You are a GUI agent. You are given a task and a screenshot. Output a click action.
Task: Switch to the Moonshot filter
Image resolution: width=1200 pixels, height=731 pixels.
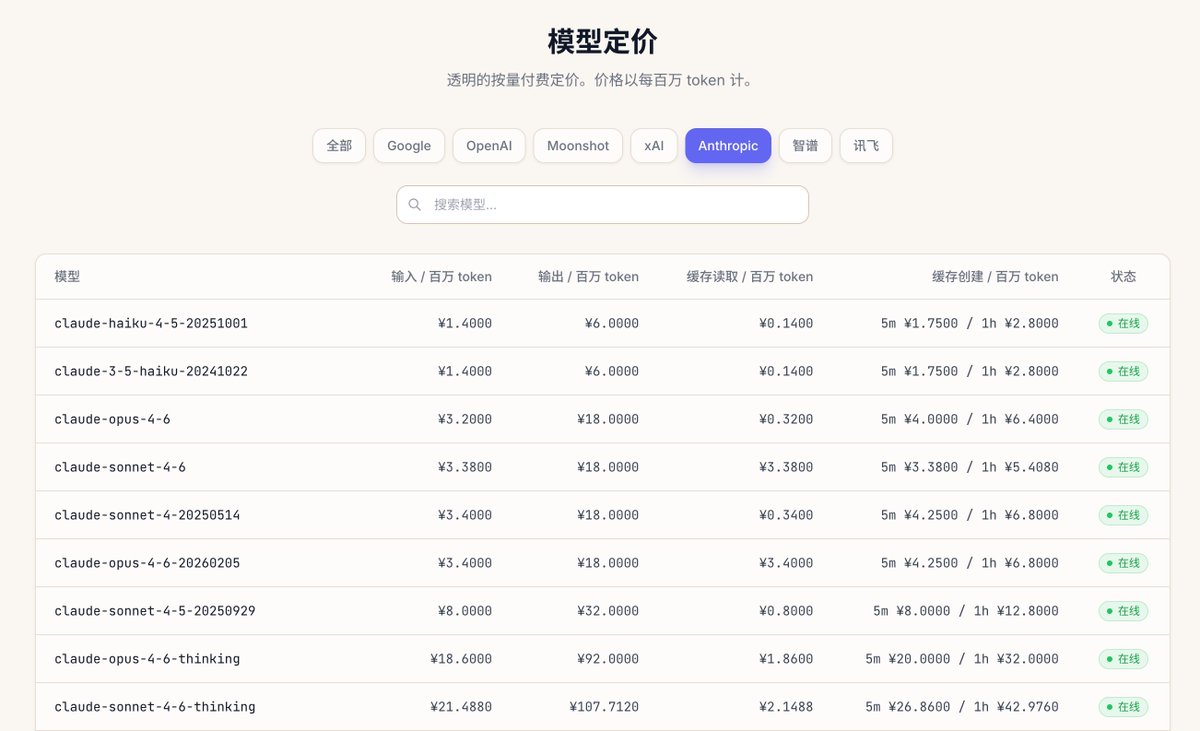[578, 145]
